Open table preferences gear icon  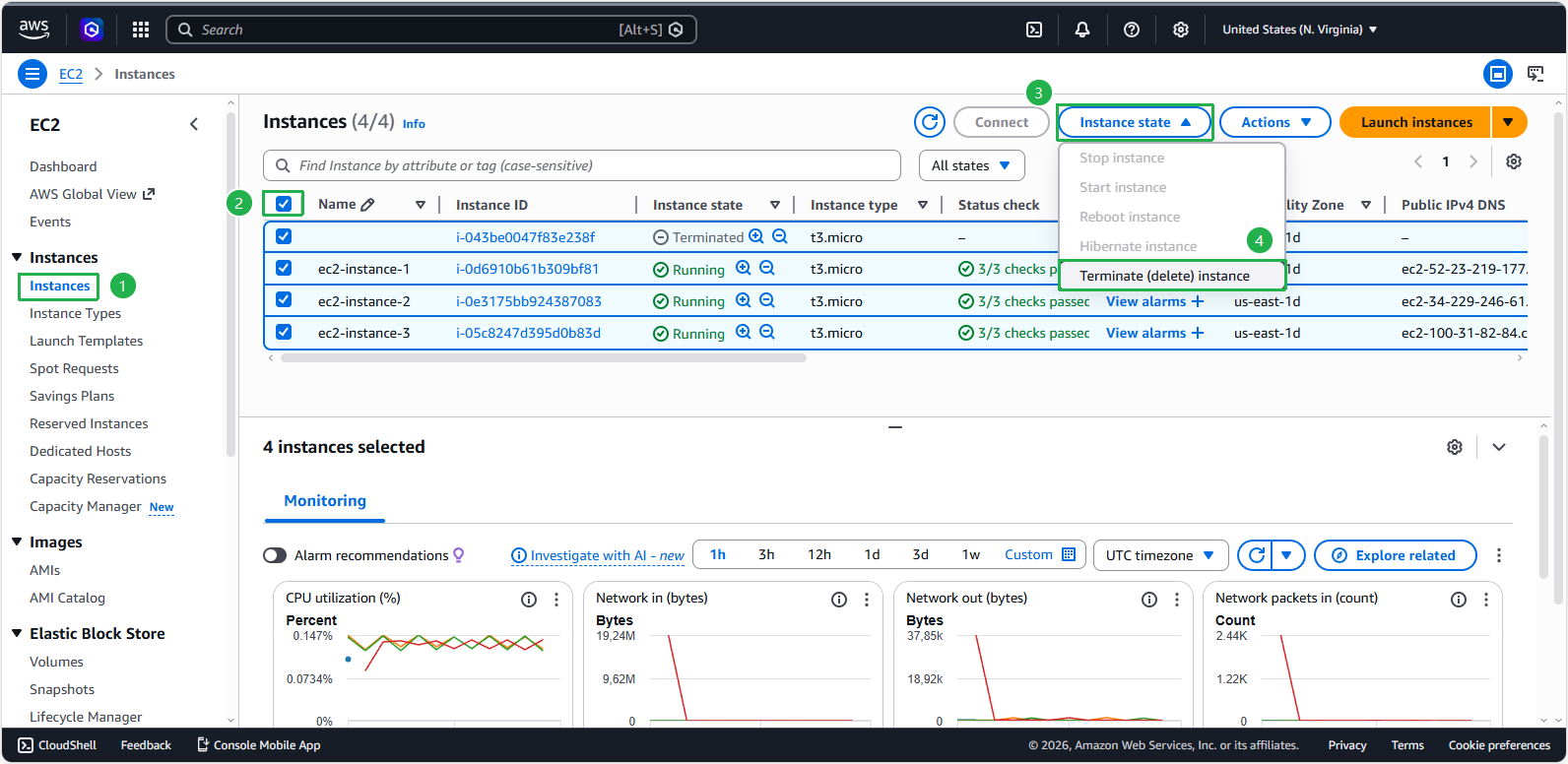[x=1514, y=161]
